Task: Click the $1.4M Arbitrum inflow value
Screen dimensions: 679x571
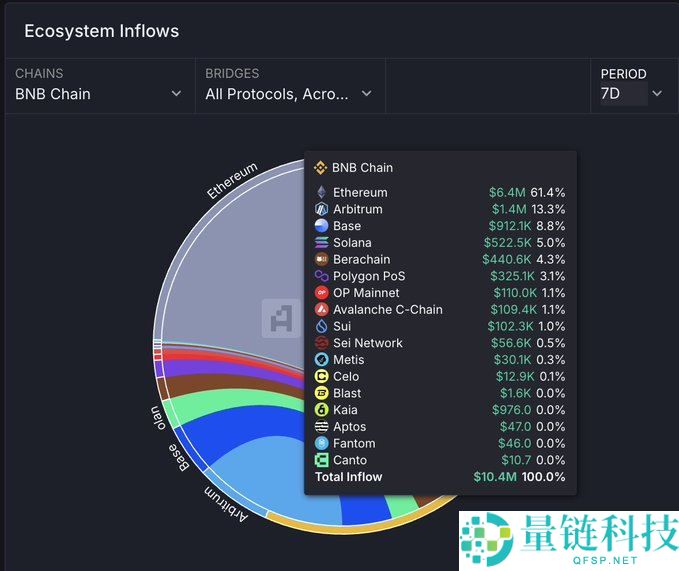Action: (509, 209)
